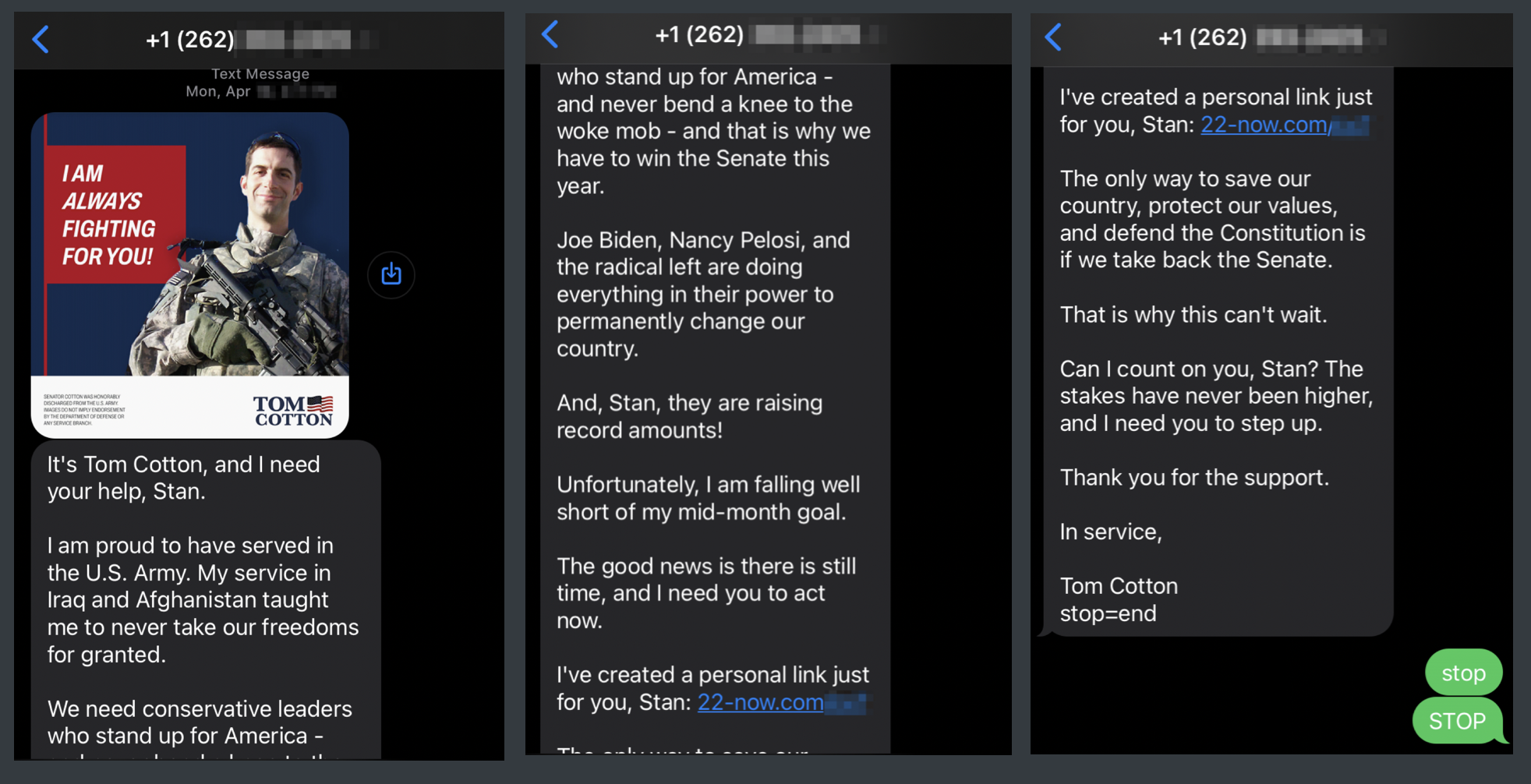Viewport: 1531px width, 784px height.
Task: Tap the "Thank you for the support." line
Action: pos(1194,478)
